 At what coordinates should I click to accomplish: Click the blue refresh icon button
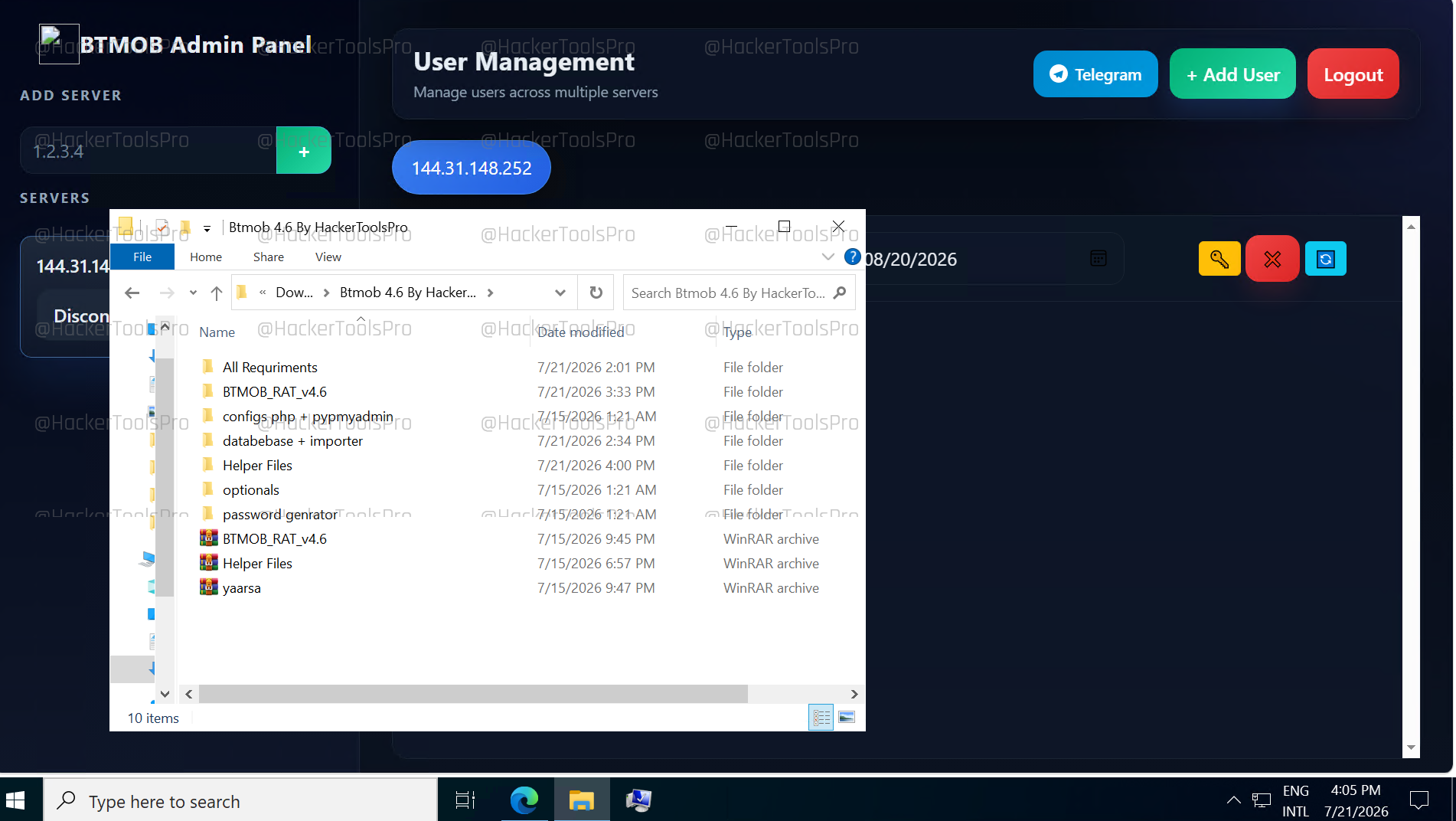pyautogui.click(x=1326, y=259)
